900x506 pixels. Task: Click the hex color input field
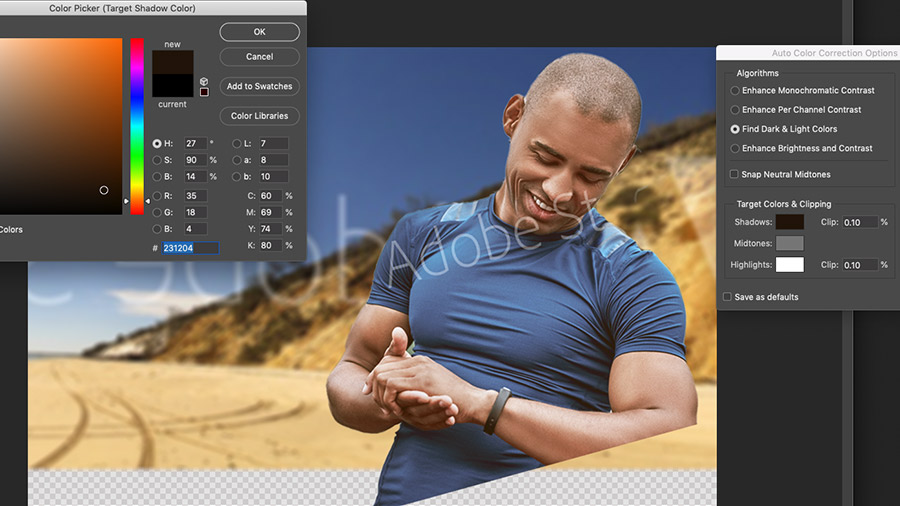click(x=190, y=248)
